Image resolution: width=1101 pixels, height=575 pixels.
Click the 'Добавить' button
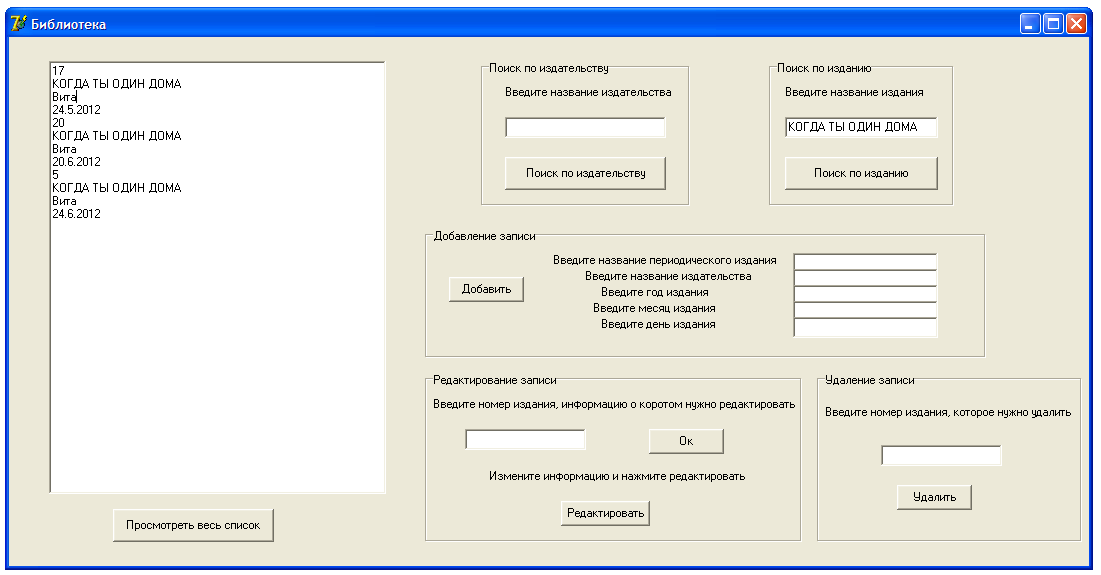(x=487, y=289)
